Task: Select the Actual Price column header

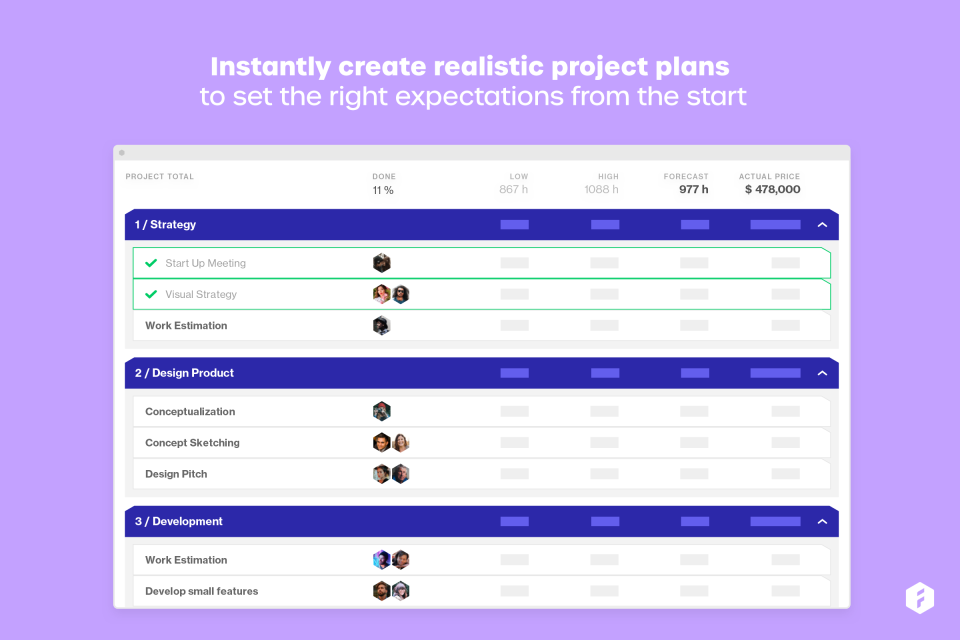Action: point(769,177)
